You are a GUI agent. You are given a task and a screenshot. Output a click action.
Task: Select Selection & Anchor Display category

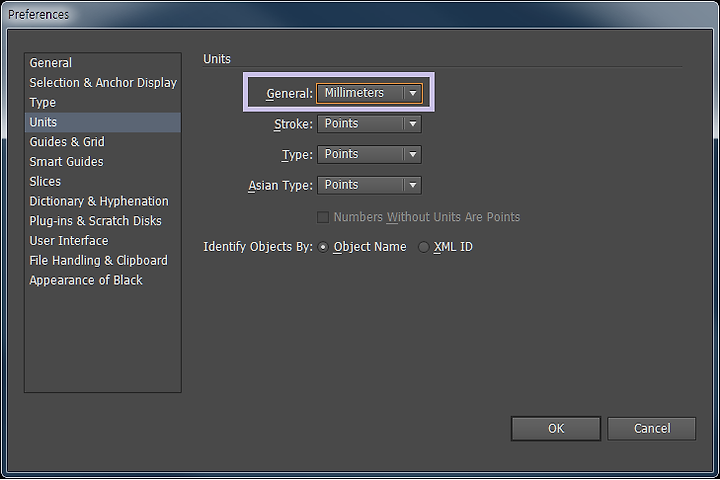[103, 83]
